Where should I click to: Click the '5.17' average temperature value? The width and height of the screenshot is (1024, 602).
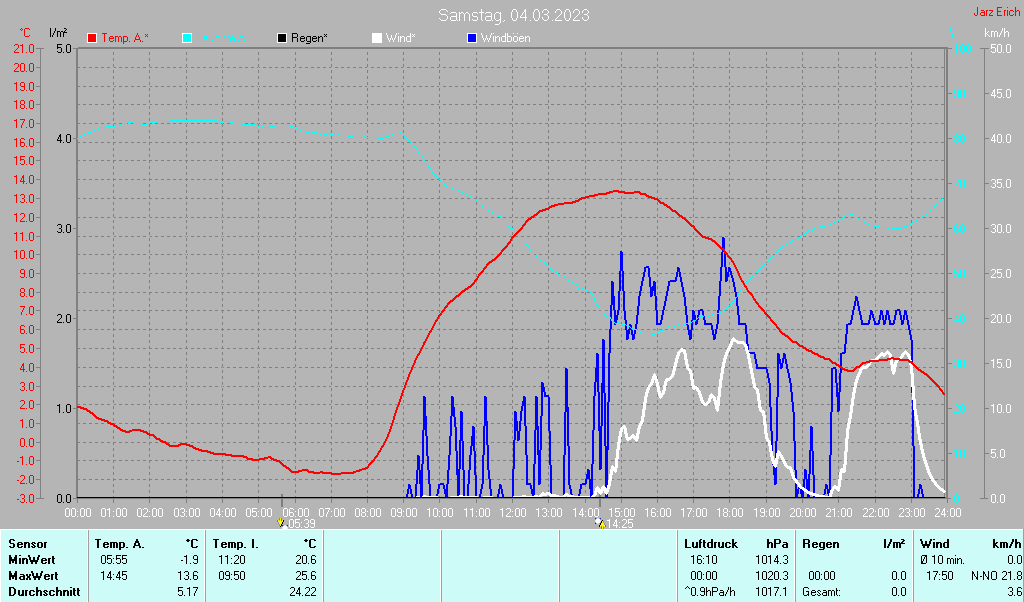coord(189,592)
